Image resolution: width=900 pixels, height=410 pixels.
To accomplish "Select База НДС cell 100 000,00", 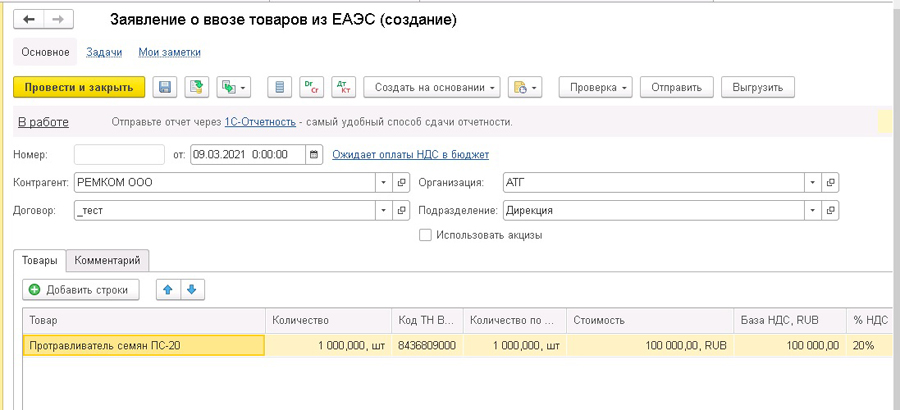I will [790, 346].
